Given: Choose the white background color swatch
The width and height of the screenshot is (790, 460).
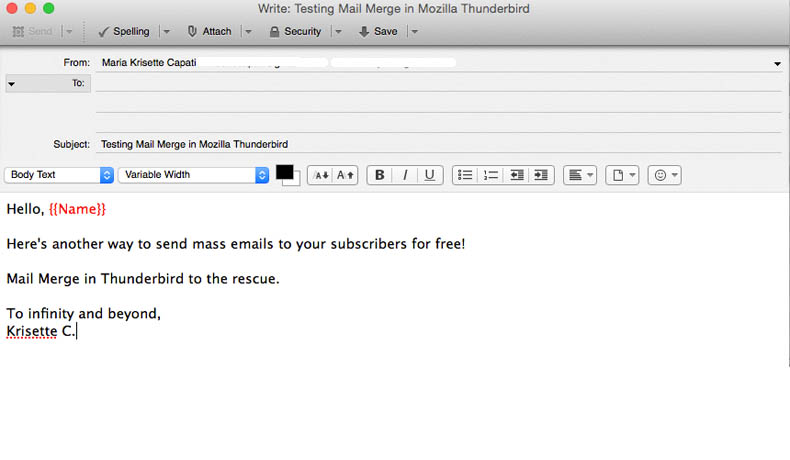Looking at the screenshot, I should [296, 181].
